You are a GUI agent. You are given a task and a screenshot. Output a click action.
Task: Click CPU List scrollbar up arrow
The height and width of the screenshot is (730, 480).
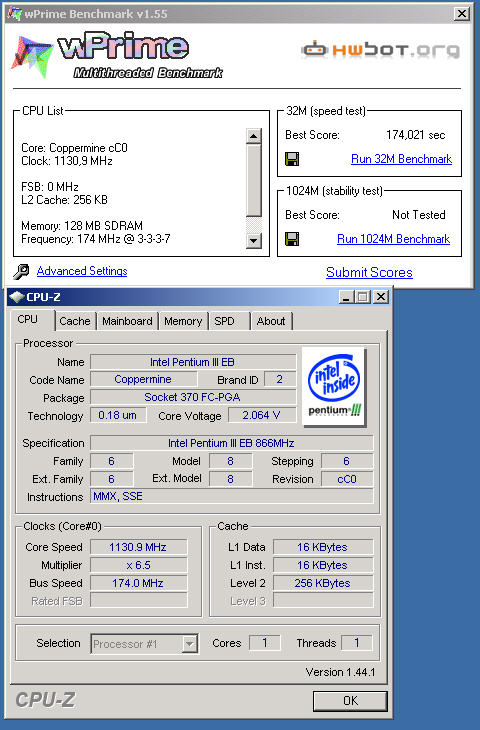[x=253, y=136]
